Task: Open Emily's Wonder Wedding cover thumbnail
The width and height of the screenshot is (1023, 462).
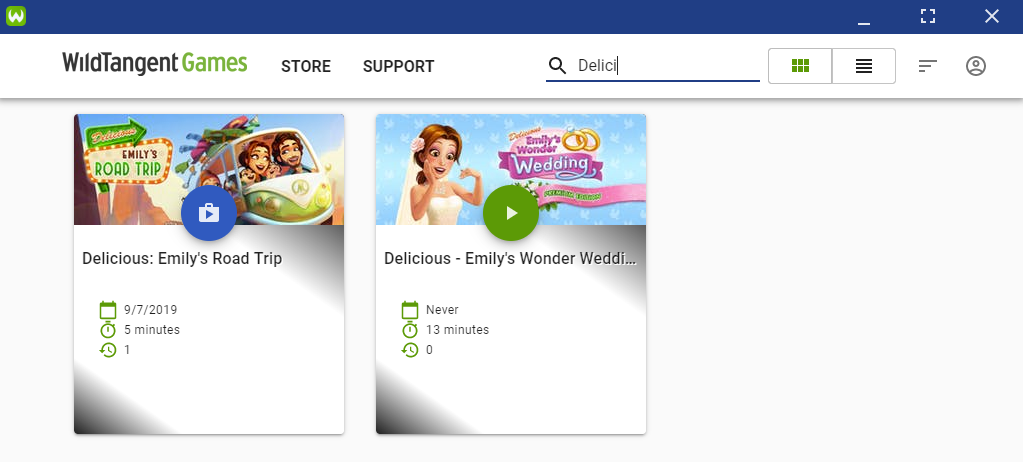Action: tap(511, 170)
